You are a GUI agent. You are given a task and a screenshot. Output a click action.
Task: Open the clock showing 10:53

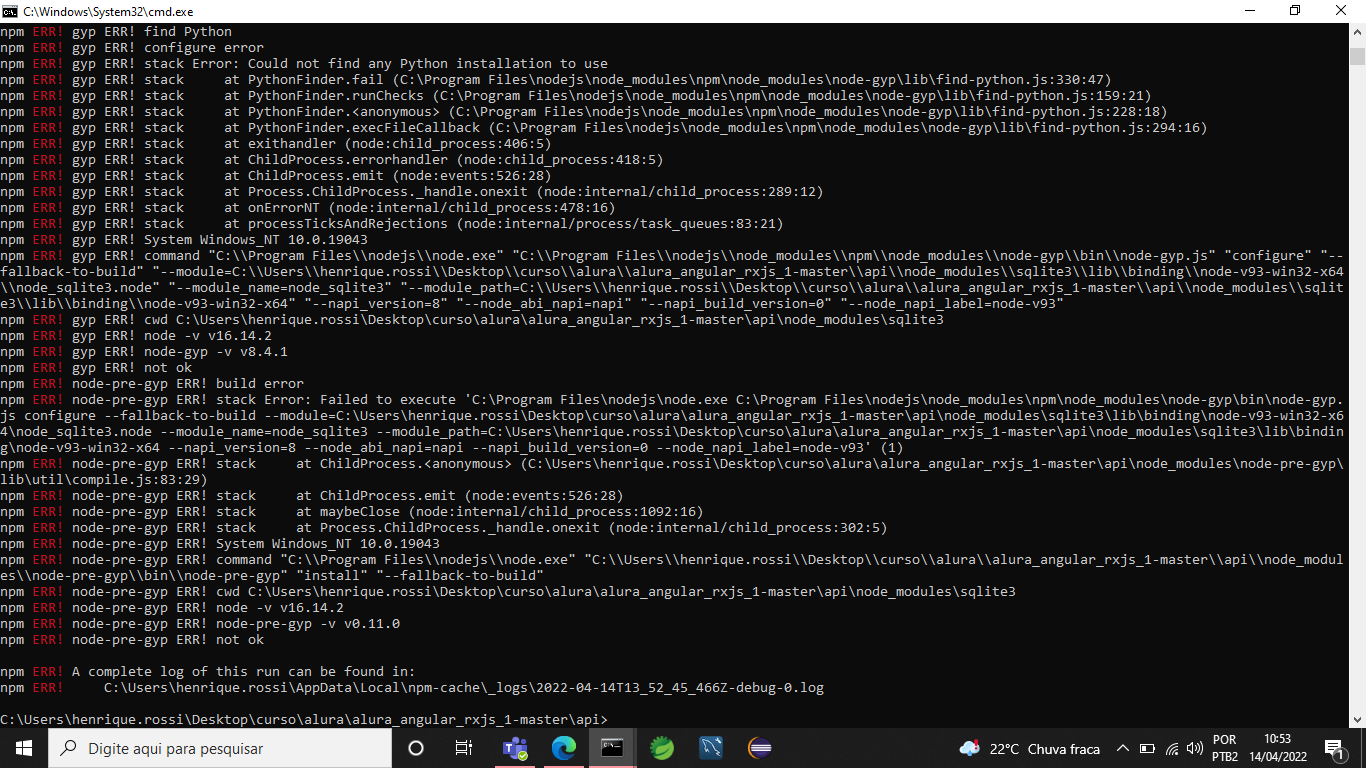(1277, 748)
